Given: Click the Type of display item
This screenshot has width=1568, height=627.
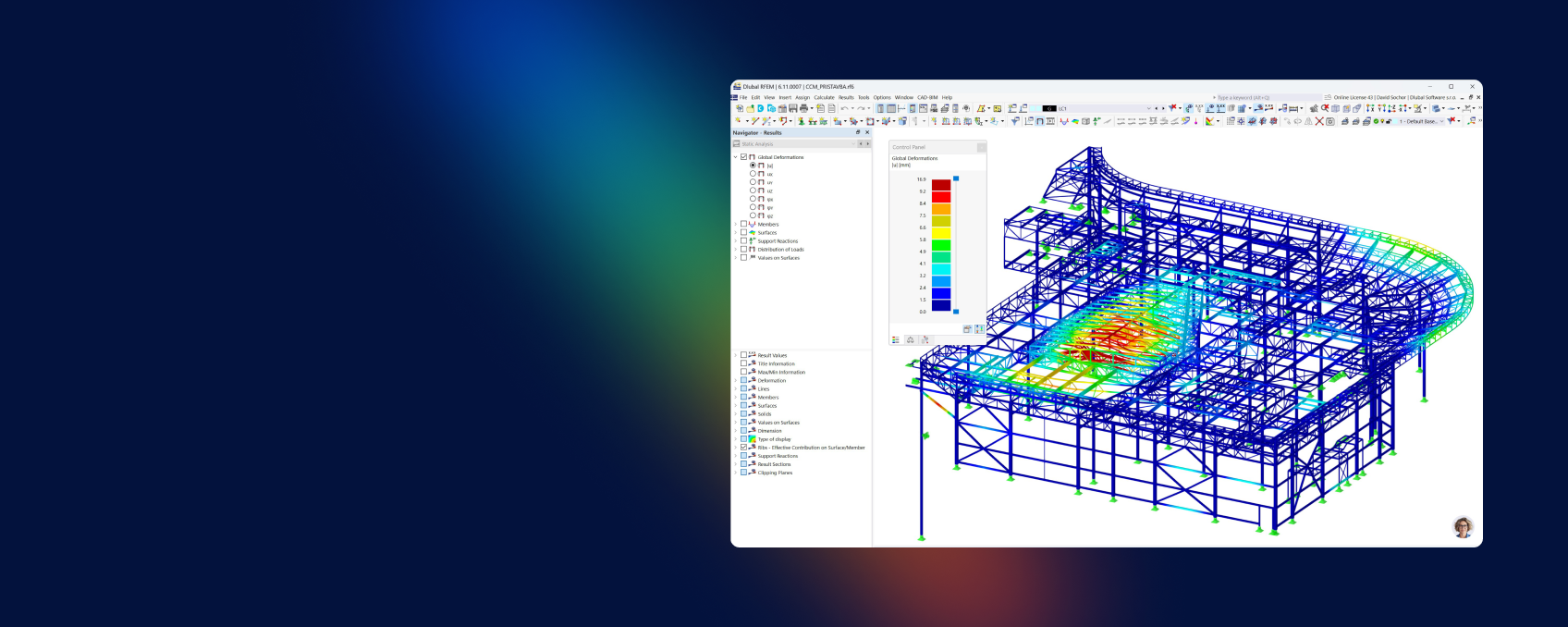Looking at the screenshot, I should pyautogui.click(x=774, y=439).
